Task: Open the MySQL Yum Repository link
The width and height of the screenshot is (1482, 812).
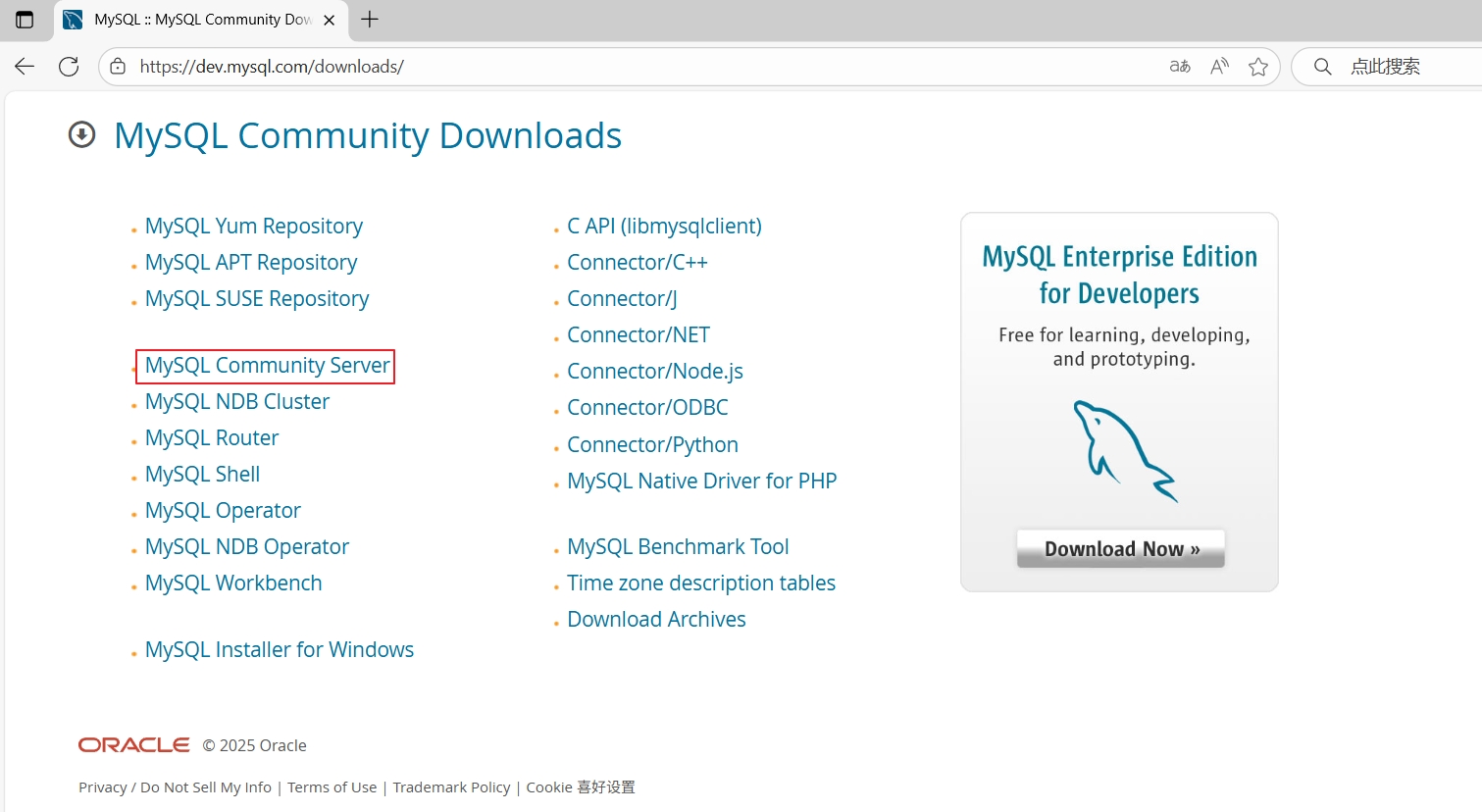Action: point(254,227)
